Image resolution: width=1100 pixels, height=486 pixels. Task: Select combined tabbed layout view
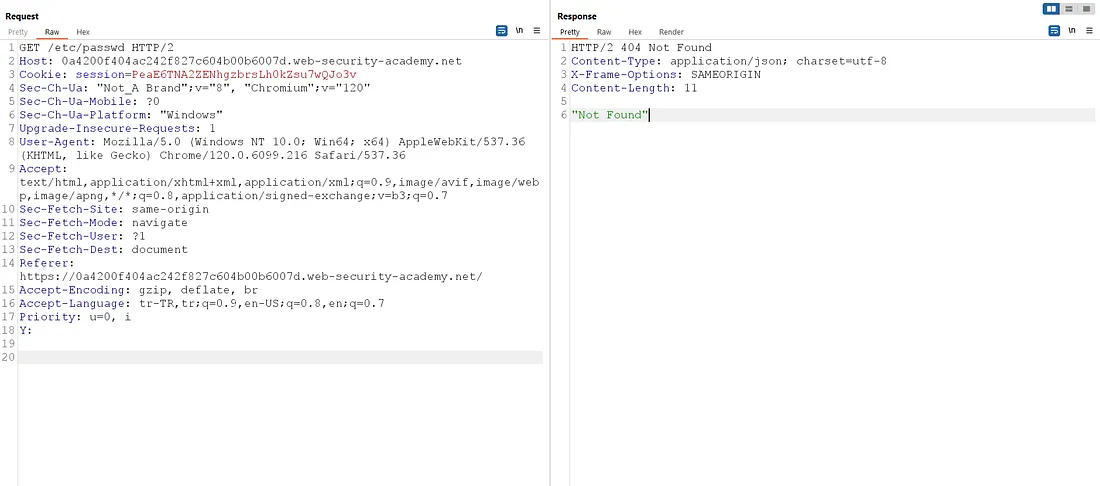coord(1087,8)
